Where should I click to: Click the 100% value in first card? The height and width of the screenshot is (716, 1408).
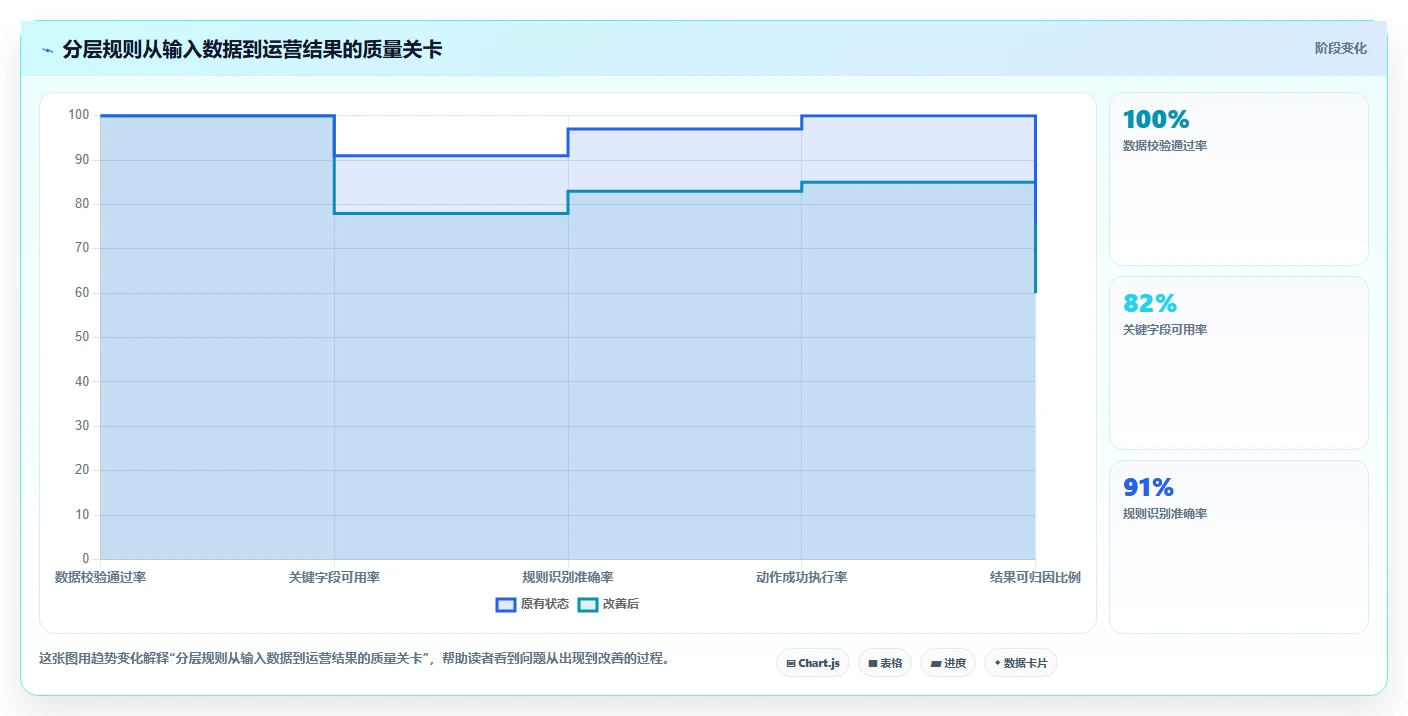tap(1156, 119)
